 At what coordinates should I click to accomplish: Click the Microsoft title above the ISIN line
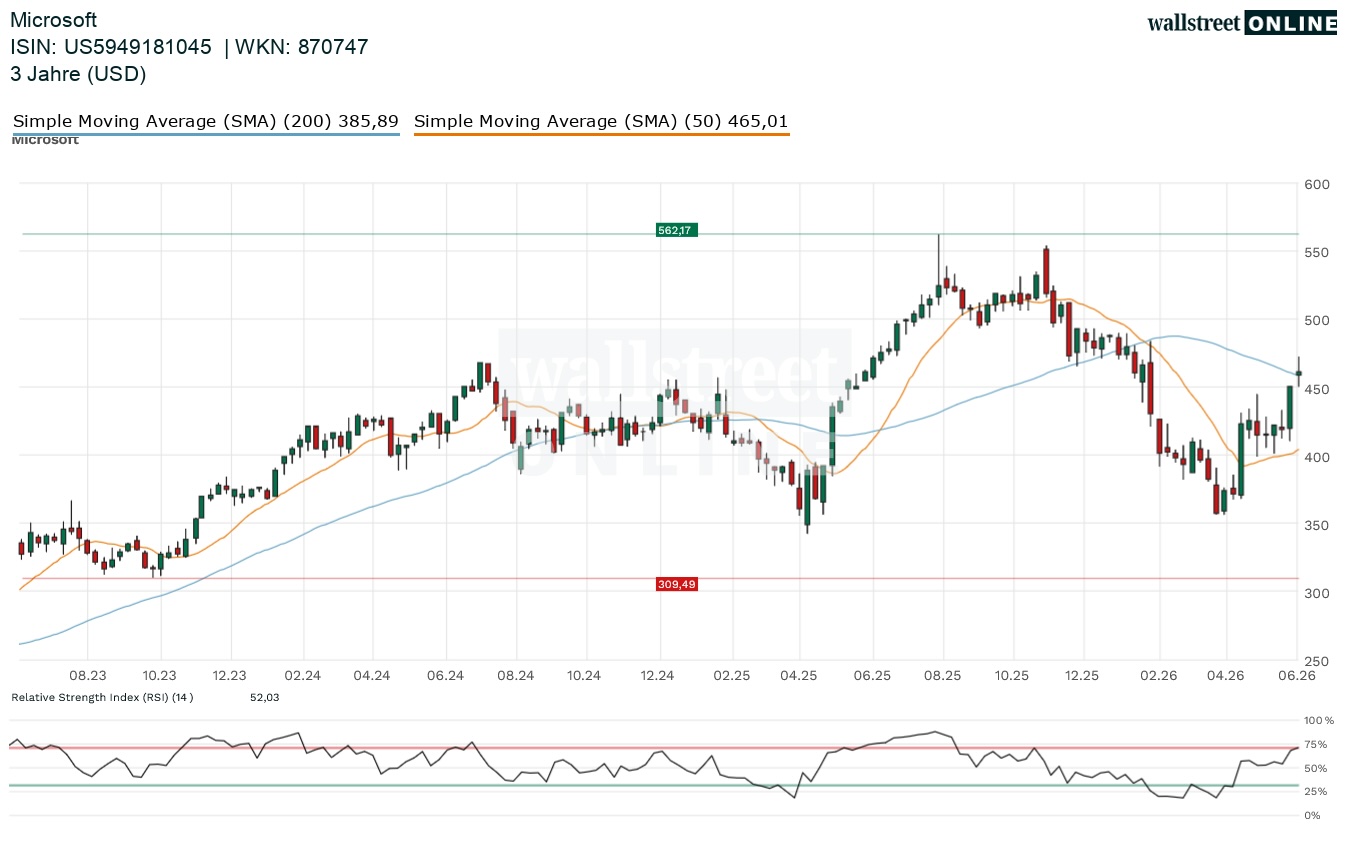[x=54, y=20]
